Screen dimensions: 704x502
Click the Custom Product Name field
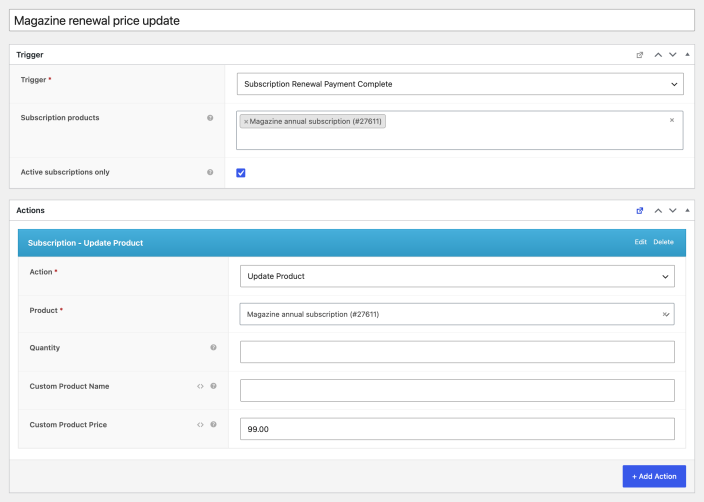click(457, 391)
